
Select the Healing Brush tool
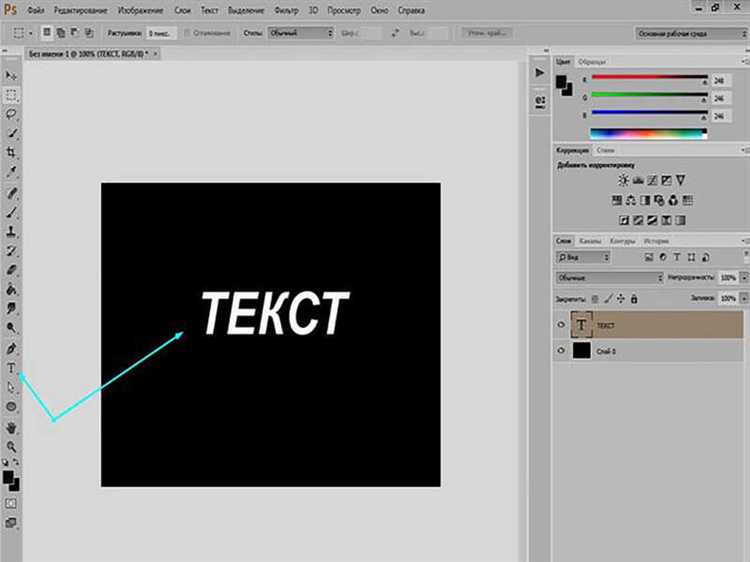click(x=11, y=192)
